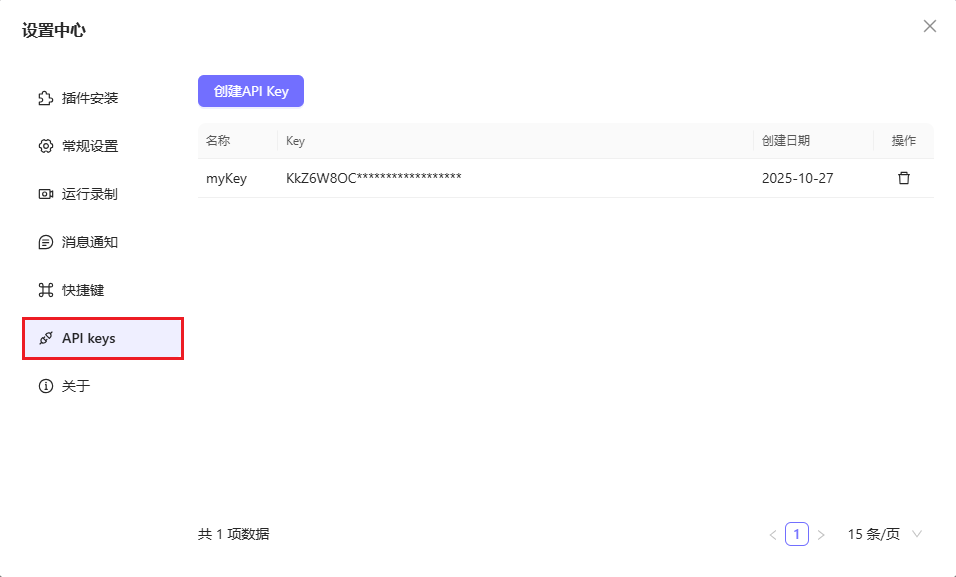This screenshot has height=577, width=956.
Task: Open the 15 条/页 page size dropdown
Action: click(x=877, y=534)
